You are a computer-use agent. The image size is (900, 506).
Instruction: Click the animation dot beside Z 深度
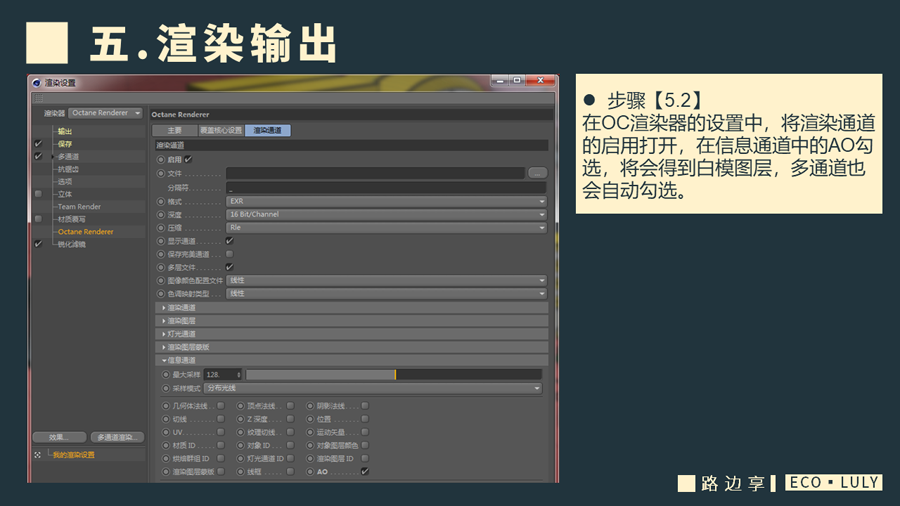pos(240,419)
